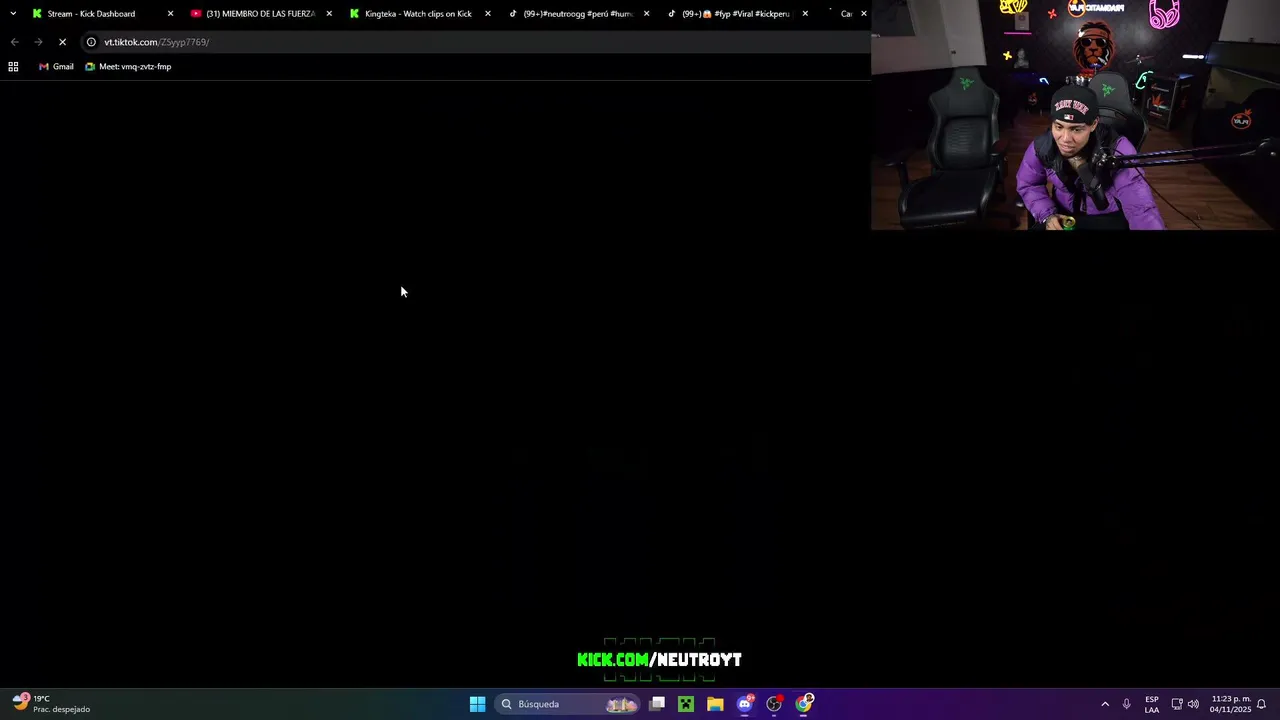The width and height of the screenshot is (1280, 720).
Task: Open the Meet: vmq-zvtz-fmp bookmark
Action: tap(128, 67)
